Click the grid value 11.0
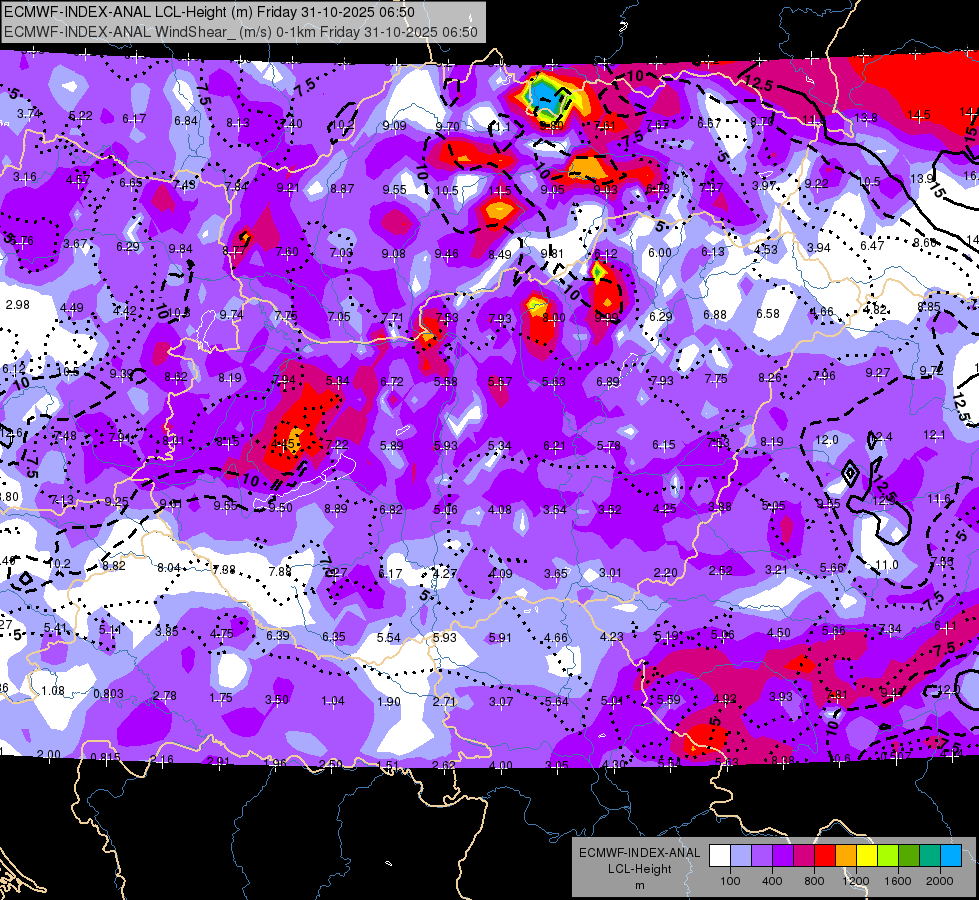979x900 pixels. (887, 565)
